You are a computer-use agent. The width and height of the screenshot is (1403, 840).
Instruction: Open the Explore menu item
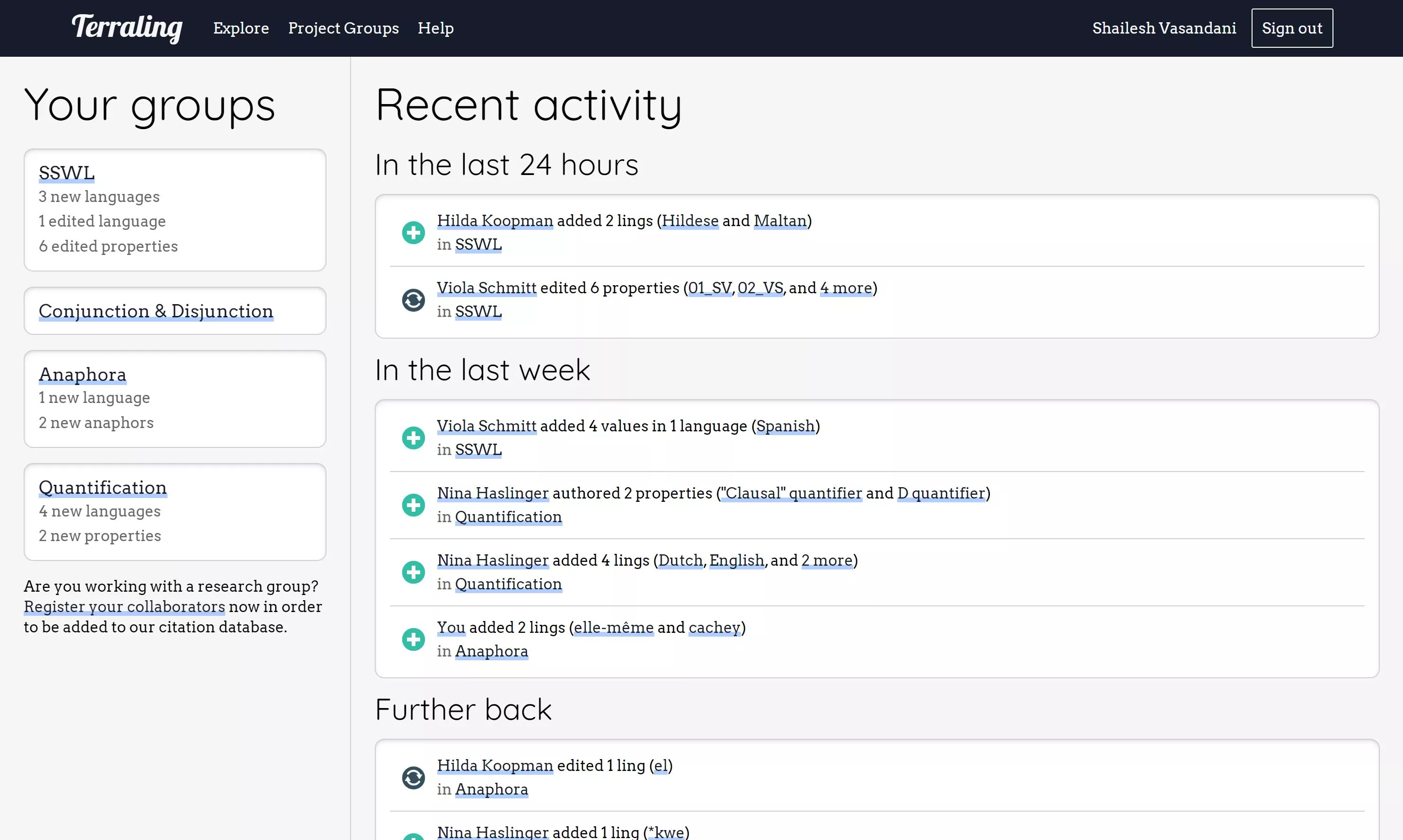click(241, 28)
